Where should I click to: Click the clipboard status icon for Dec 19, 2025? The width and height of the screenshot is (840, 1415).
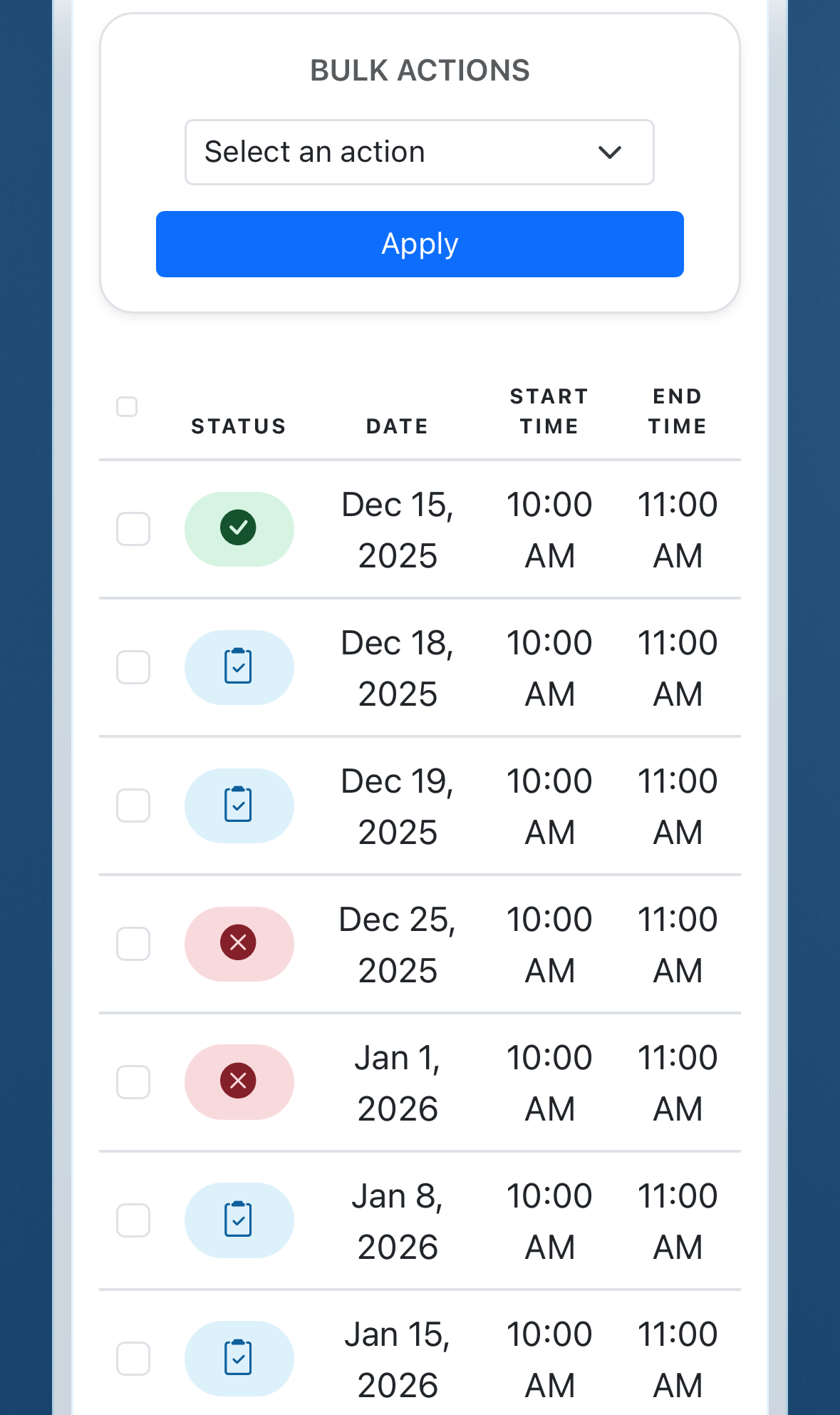[239, 805]
